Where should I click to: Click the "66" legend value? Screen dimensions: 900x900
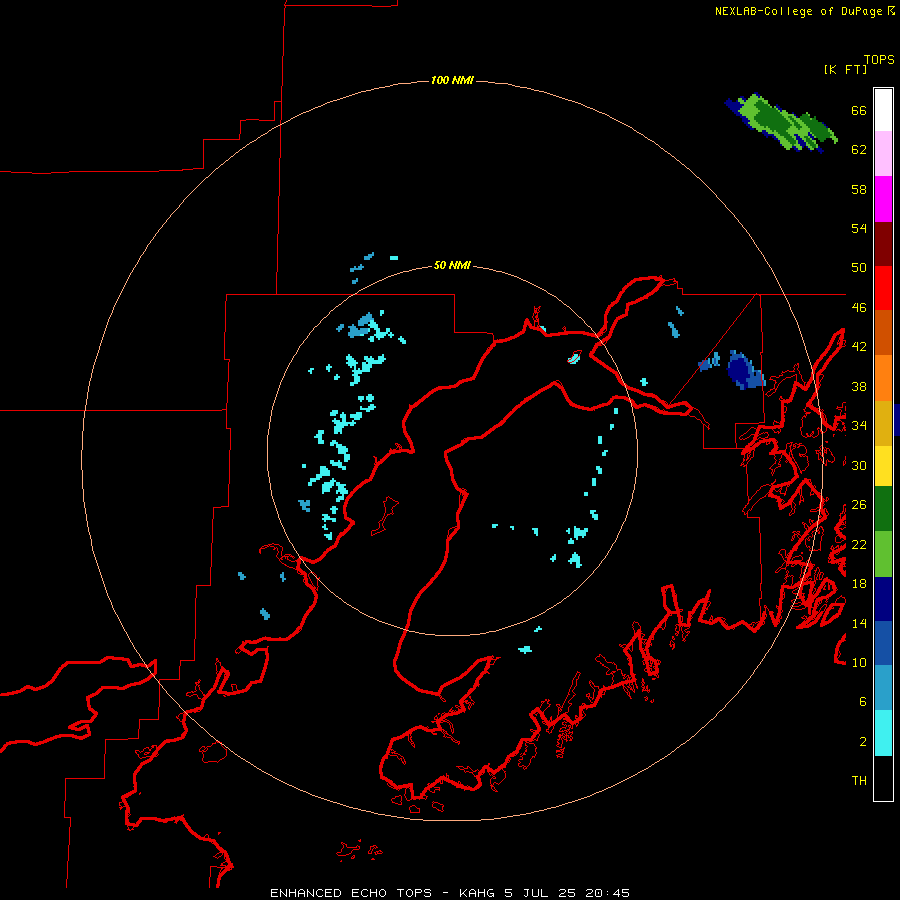859,111
